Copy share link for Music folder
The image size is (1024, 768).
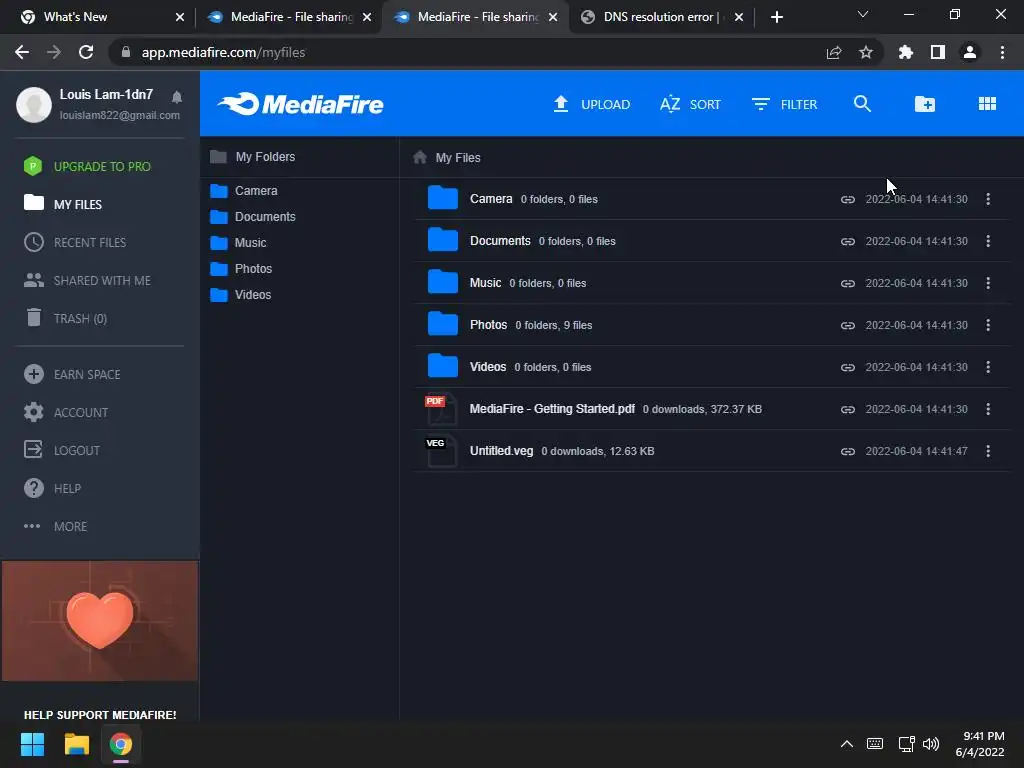848,283
